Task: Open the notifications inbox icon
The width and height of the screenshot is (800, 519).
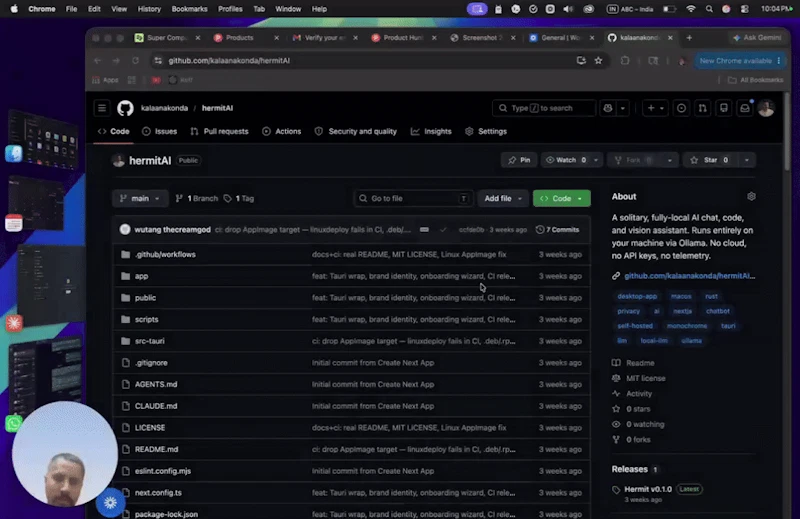Action: click(745, 108)
